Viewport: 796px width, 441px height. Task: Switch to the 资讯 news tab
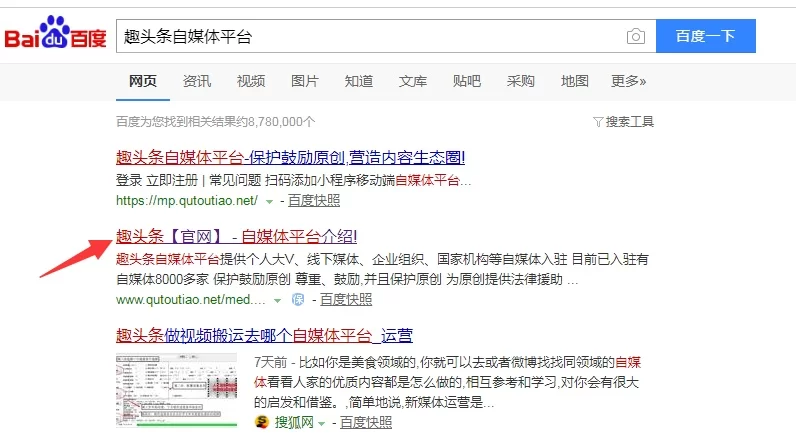[x=197, y=81]
